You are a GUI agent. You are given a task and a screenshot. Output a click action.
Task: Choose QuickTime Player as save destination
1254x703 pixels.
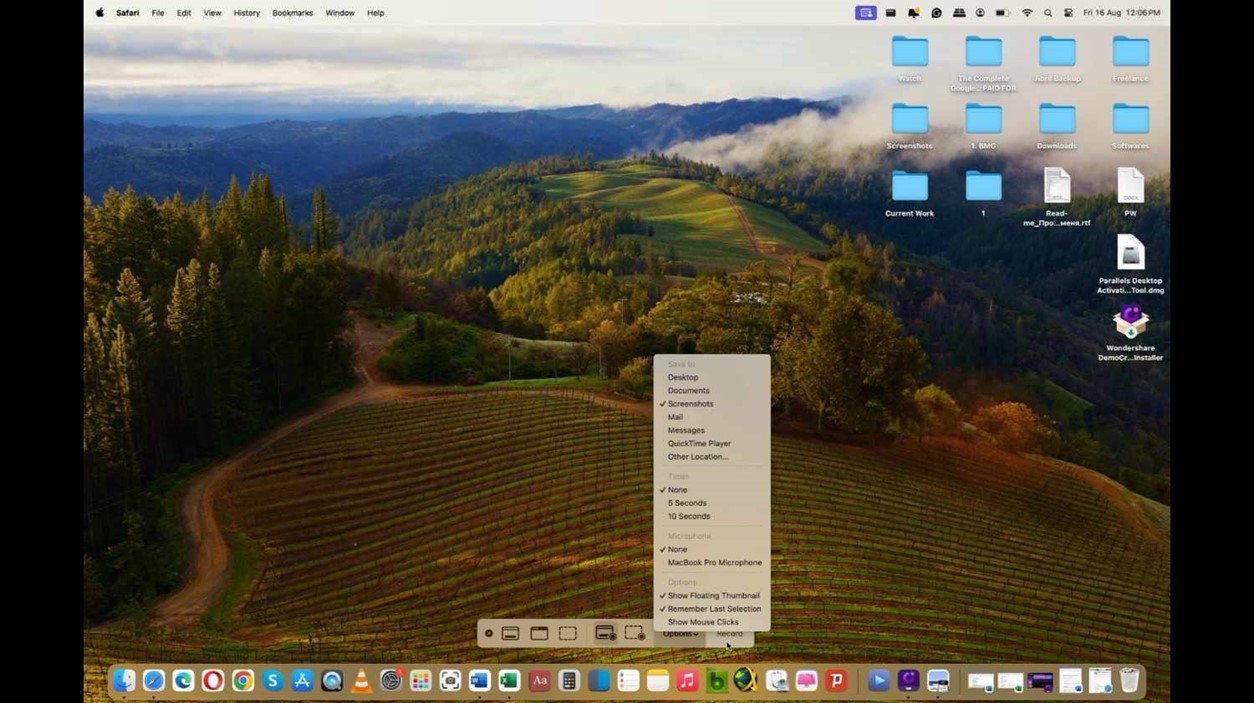click(699, 443)
